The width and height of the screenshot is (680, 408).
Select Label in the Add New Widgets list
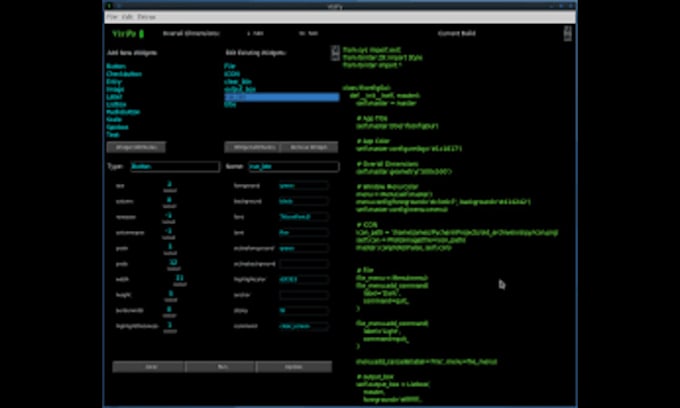[114, 97]
